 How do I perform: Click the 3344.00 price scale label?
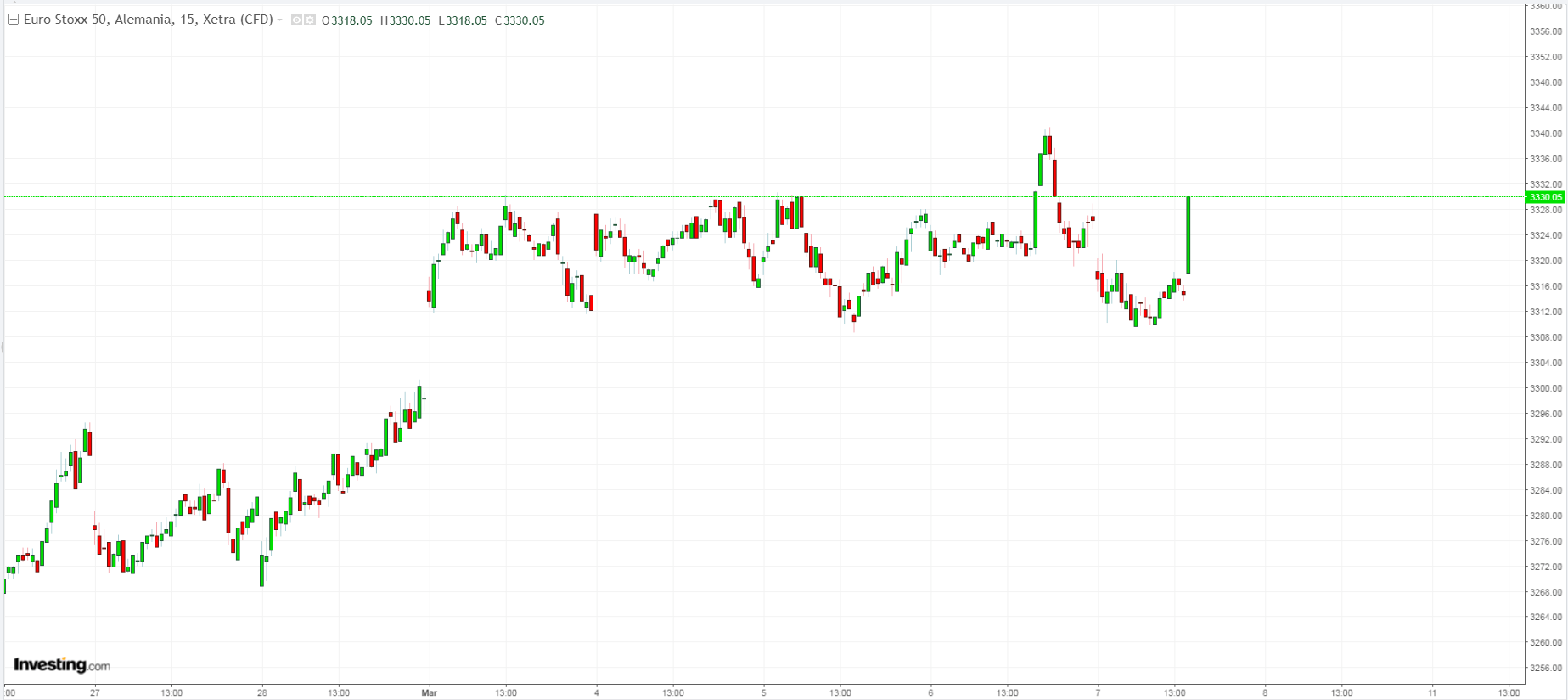tap(1545, 108)
